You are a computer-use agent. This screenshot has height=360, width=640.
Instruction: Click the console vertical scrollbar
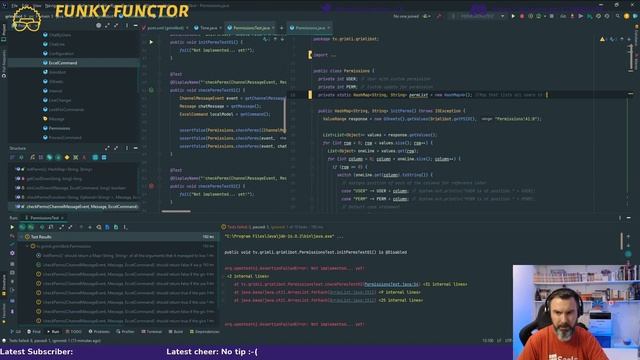622,241
